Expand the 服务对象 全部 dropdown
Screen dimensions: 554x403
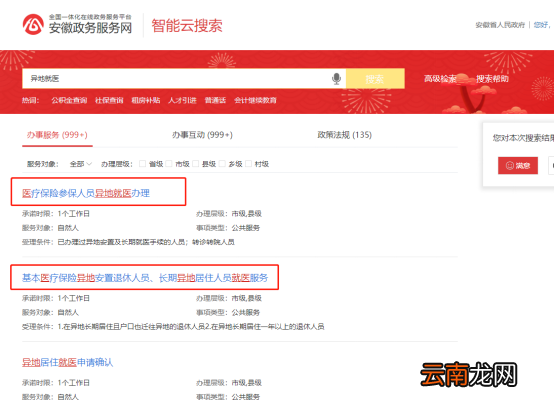81,164
